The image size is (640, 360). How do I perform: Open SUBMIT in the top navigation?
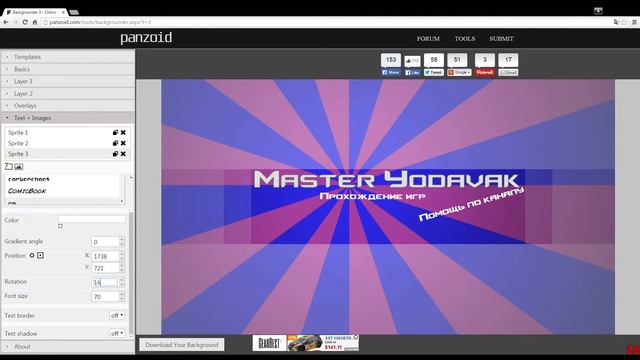tap(502, 38)
